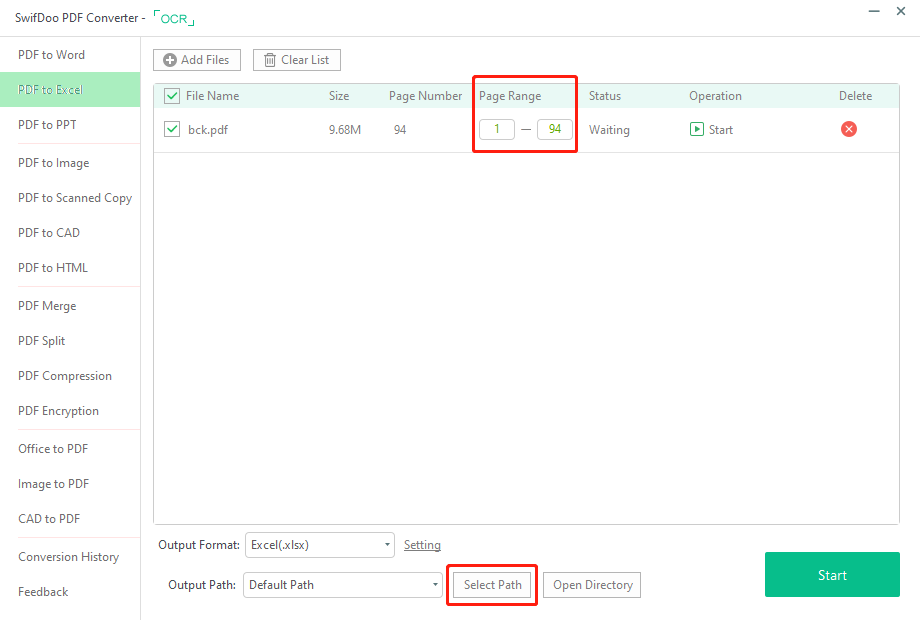View Conversion History
920x620 pixels.
point(69,557)
